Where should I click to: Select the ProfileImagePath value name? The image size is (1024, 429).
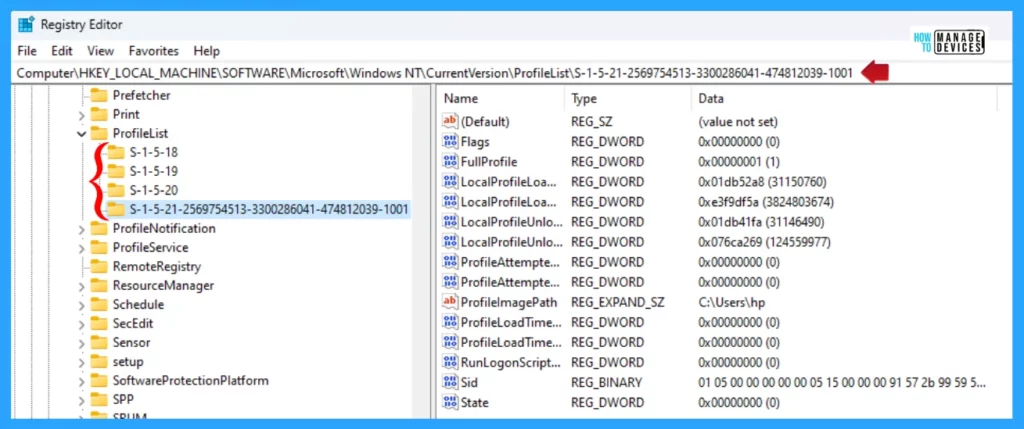(509, 302)
